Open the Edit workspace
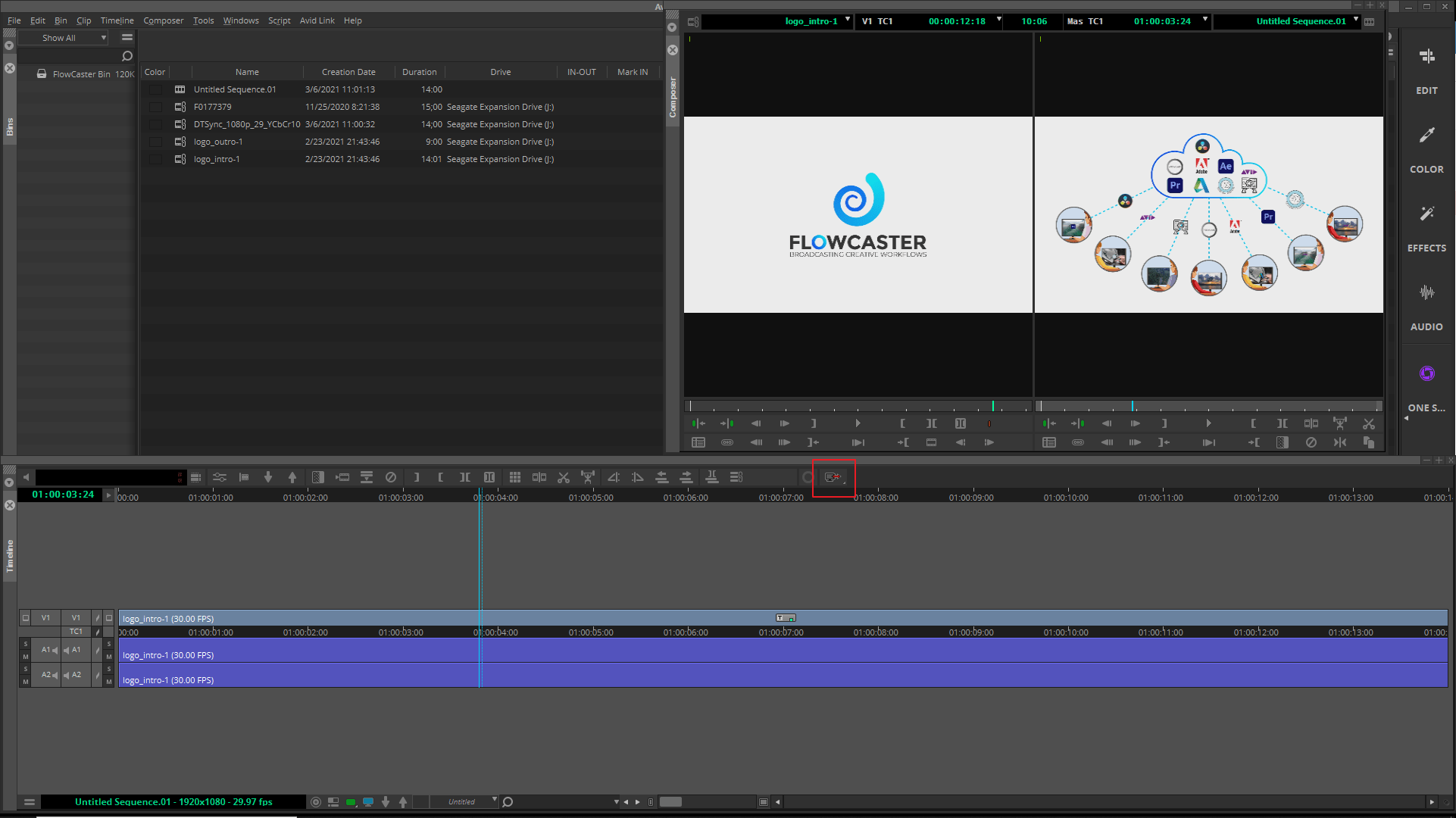 1426,70
